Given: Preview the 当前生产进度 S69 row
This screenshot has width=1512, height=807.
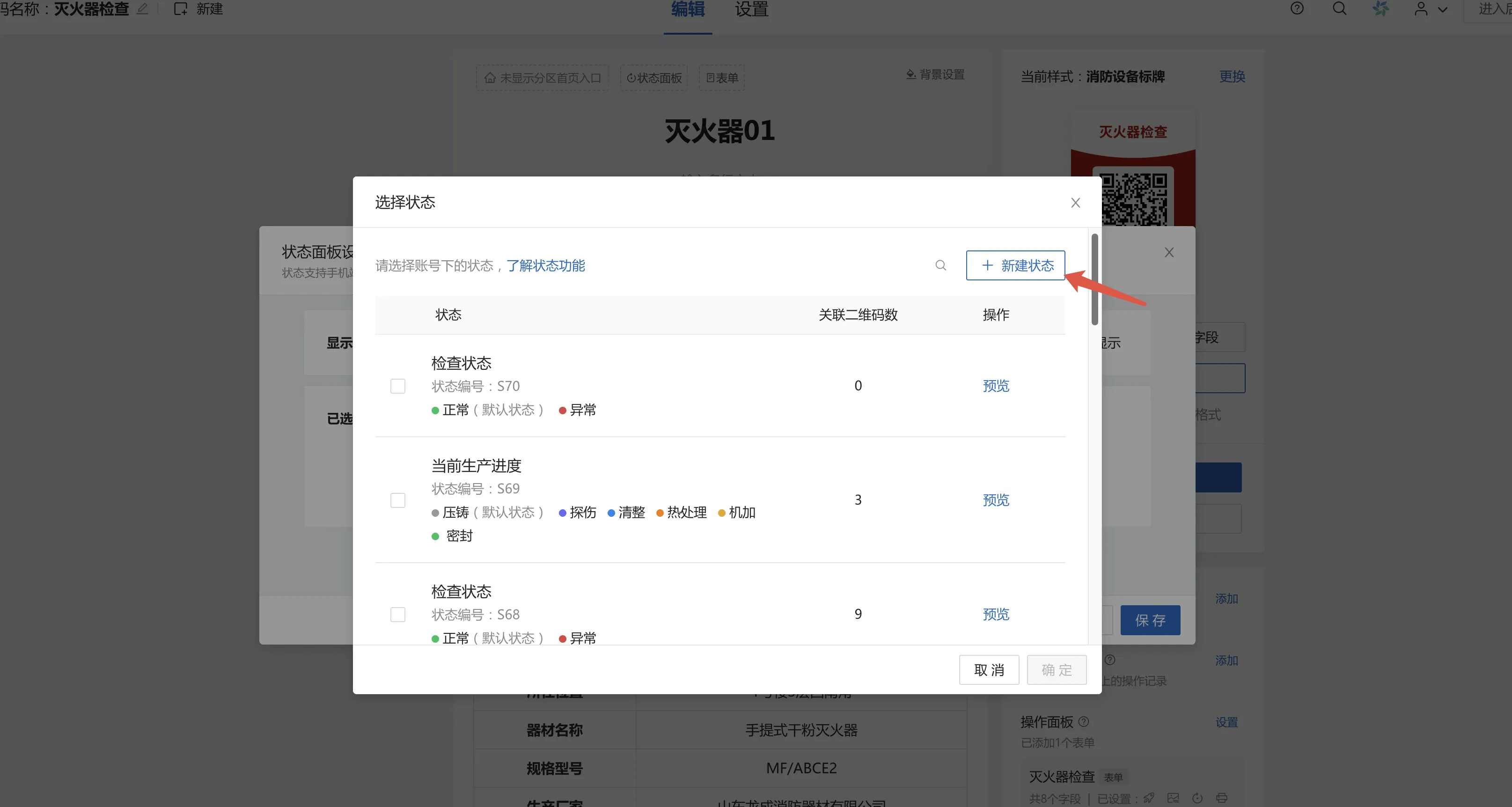Looking at the screenshot, I should [996, 500].
